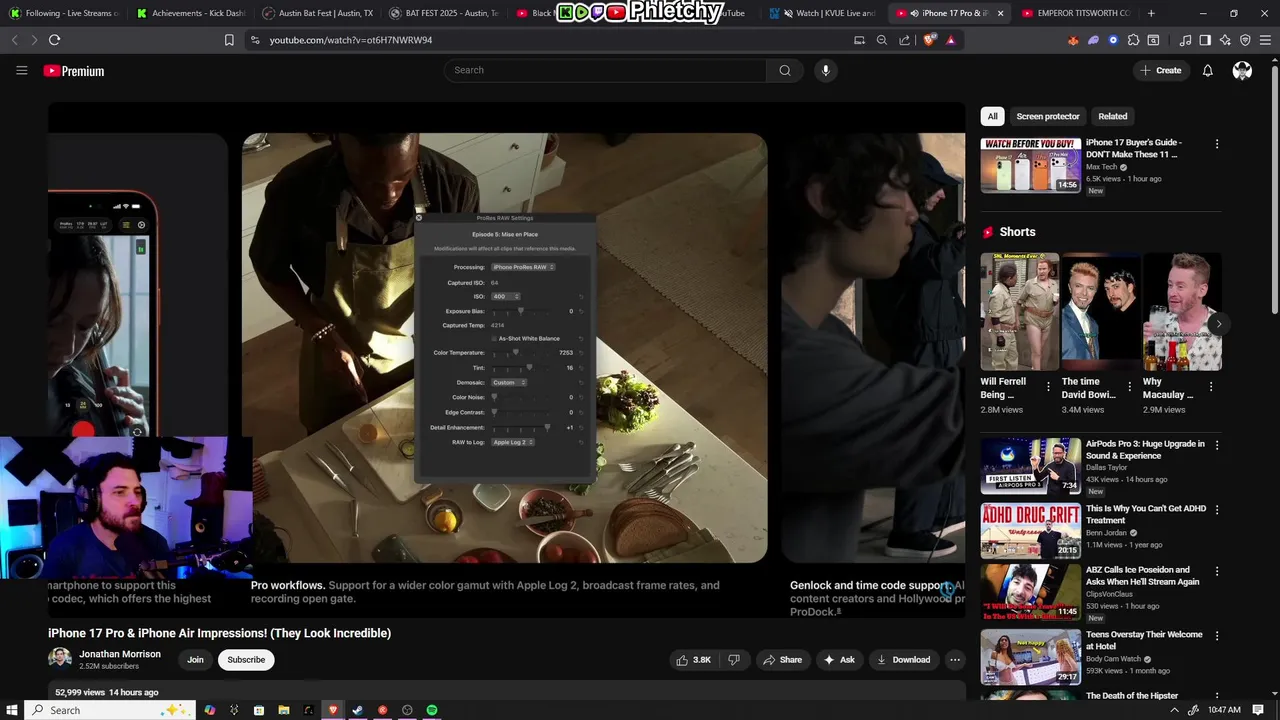Open Brave Leo AI sparkle icon

[1225, 40]
